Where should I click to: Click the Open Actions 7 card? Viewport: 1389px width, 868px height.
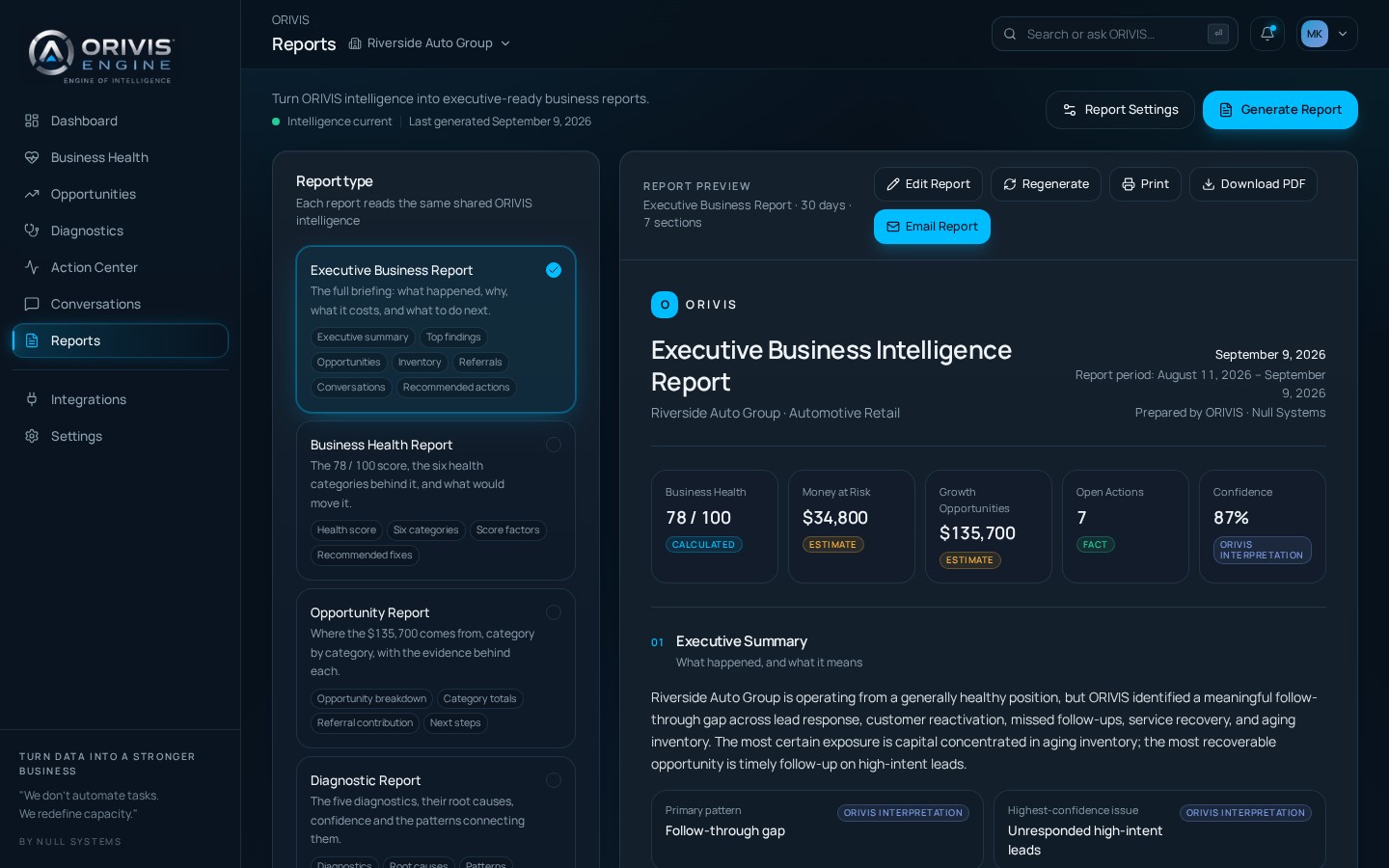pyautogui.click(x=1126, y=527)
